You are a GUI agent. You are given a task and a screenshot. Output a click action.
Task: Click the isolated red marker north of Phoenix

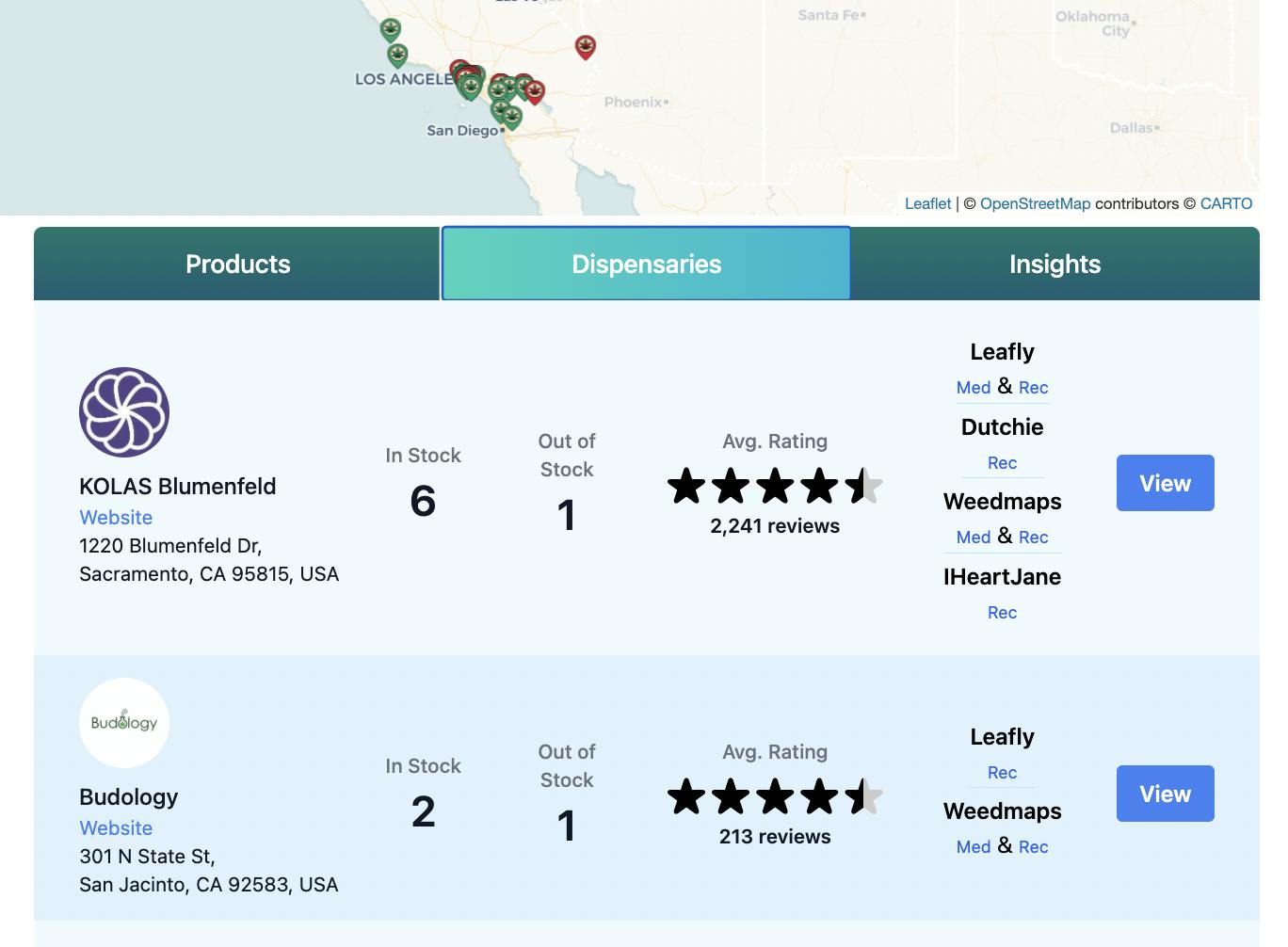586,47
